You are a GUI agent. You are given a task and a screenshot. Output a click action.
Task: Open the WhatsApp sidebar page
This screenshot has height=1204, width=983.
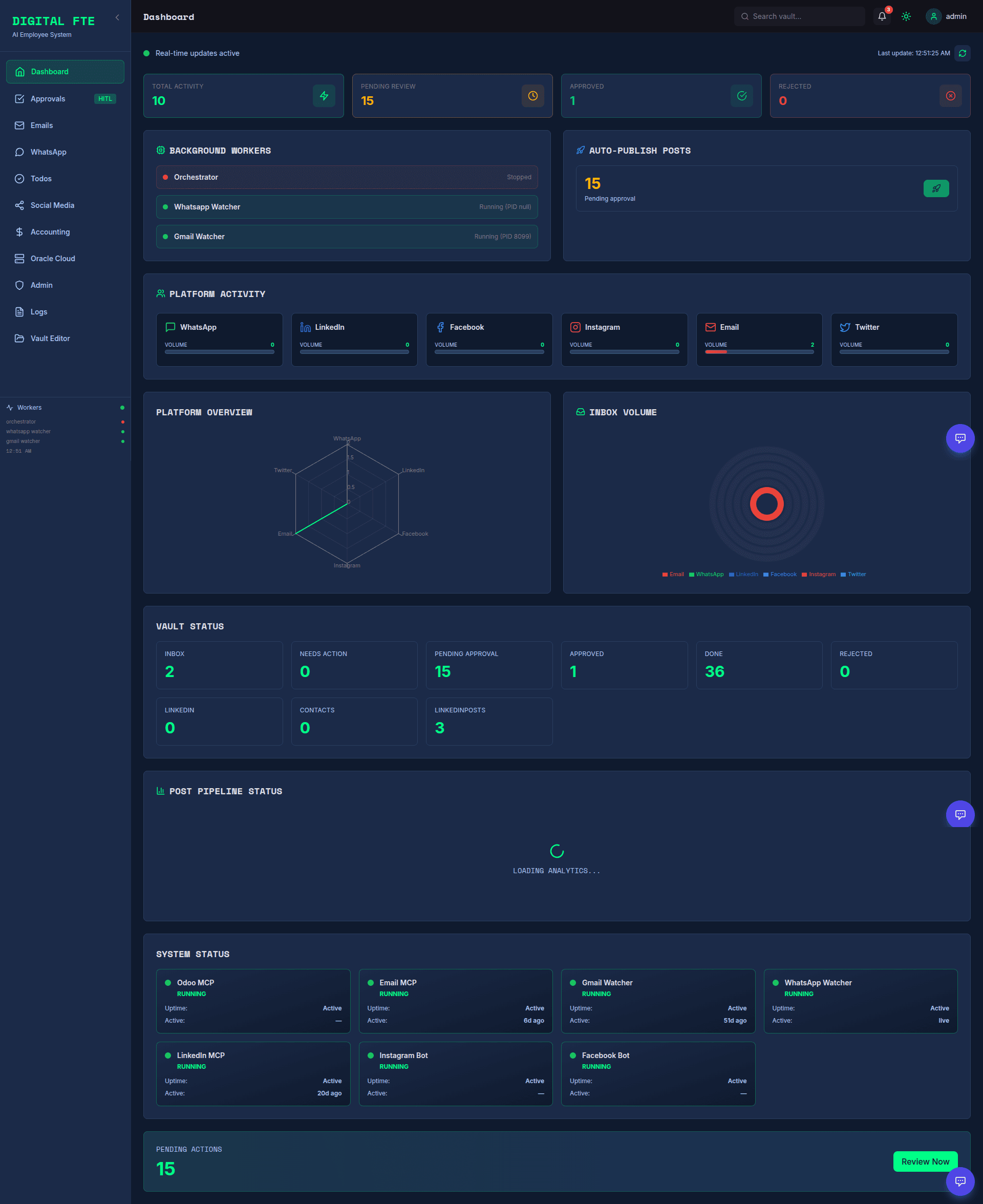click(65, 152)
